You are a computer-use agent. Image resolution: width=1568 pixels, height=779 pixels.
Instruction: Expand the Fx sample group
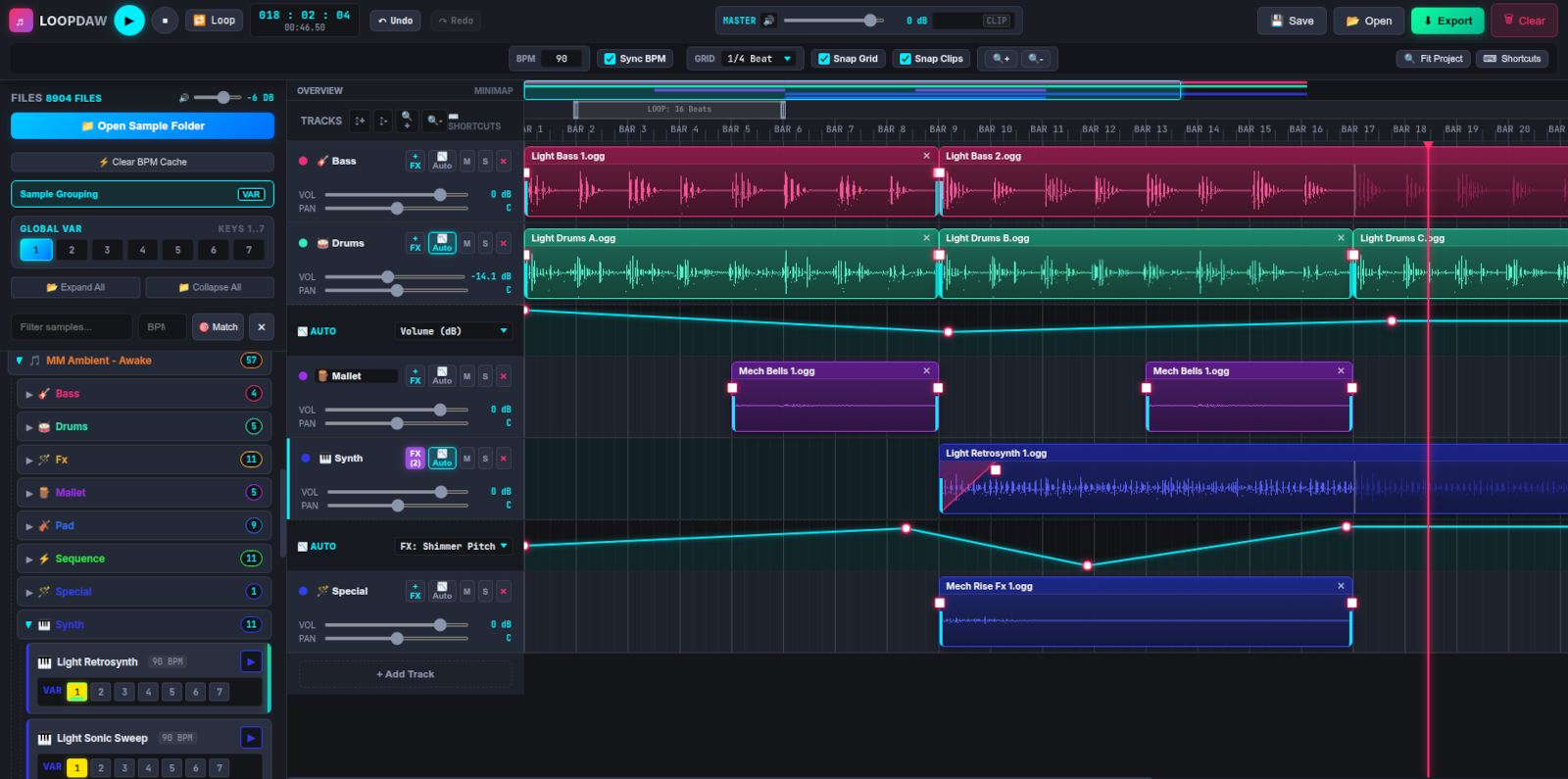click(29, 460)
